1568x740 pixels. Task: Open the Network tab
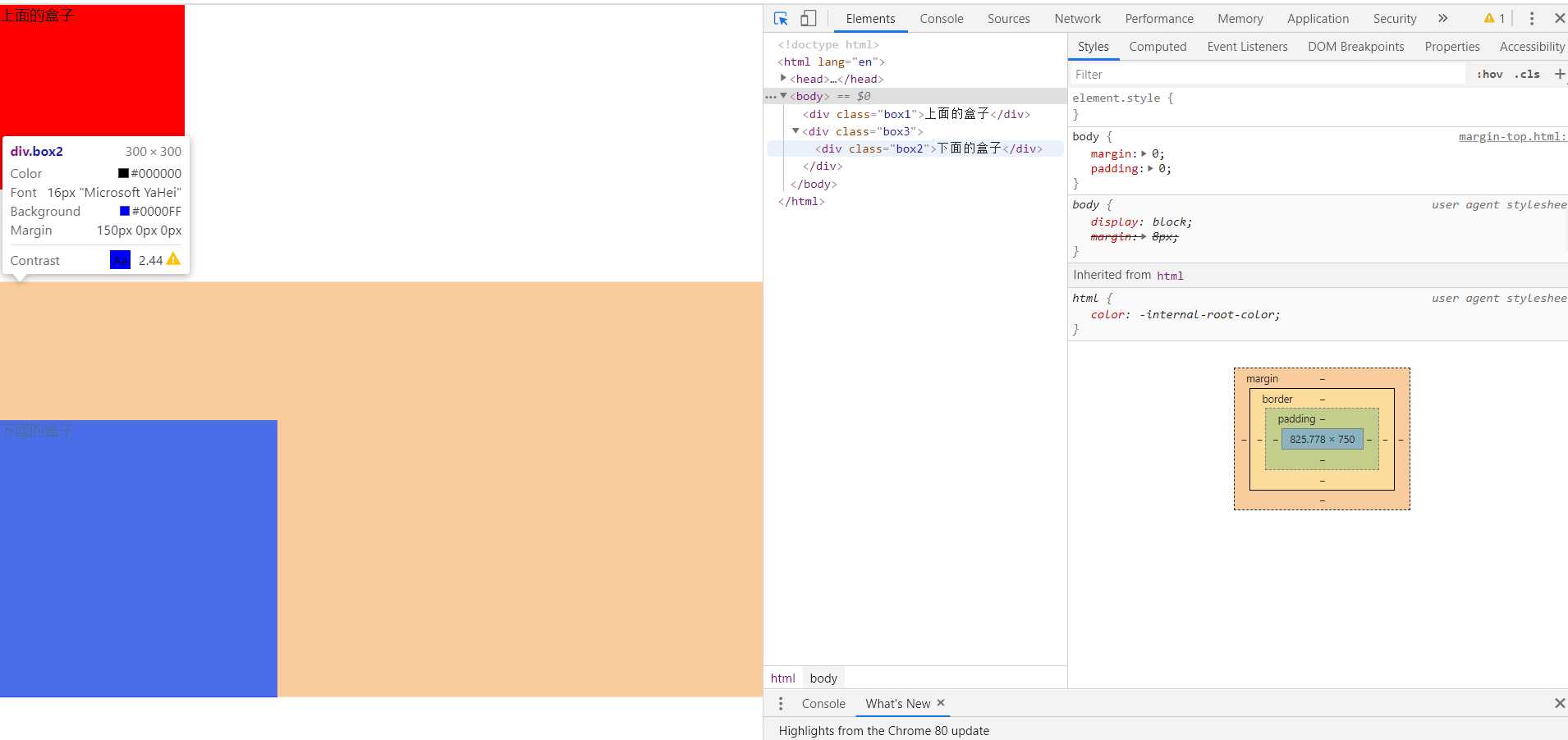click(1078, 18)
